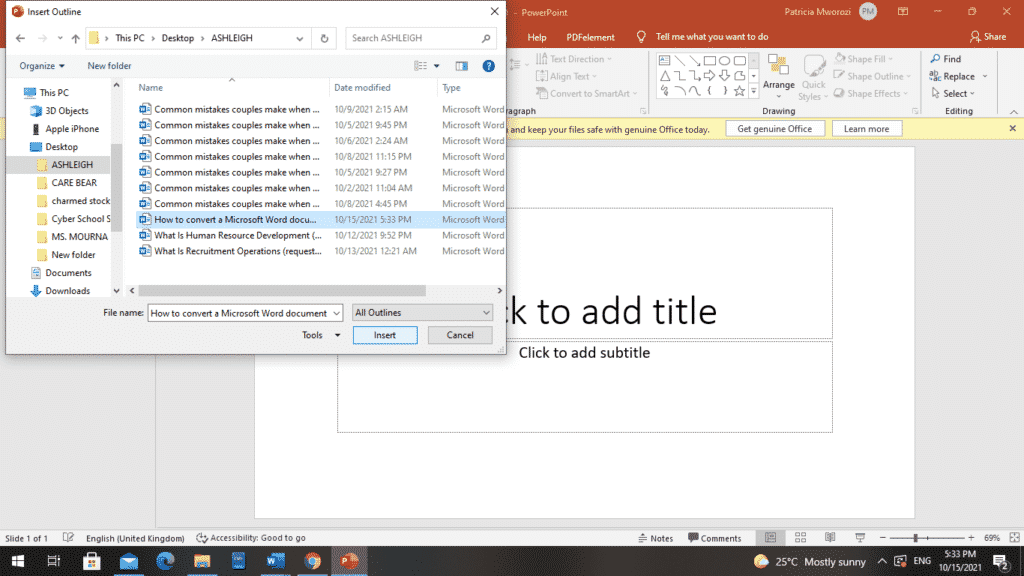The image size is (1024, 576).
Task: Start Slide Show view icon
Action: [860, 537]
